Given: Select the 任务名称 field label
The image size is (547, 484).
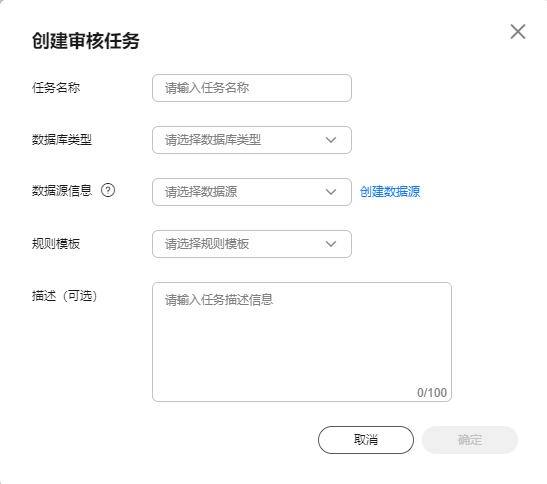Looking at the screenshot, I should click(56, 88).
